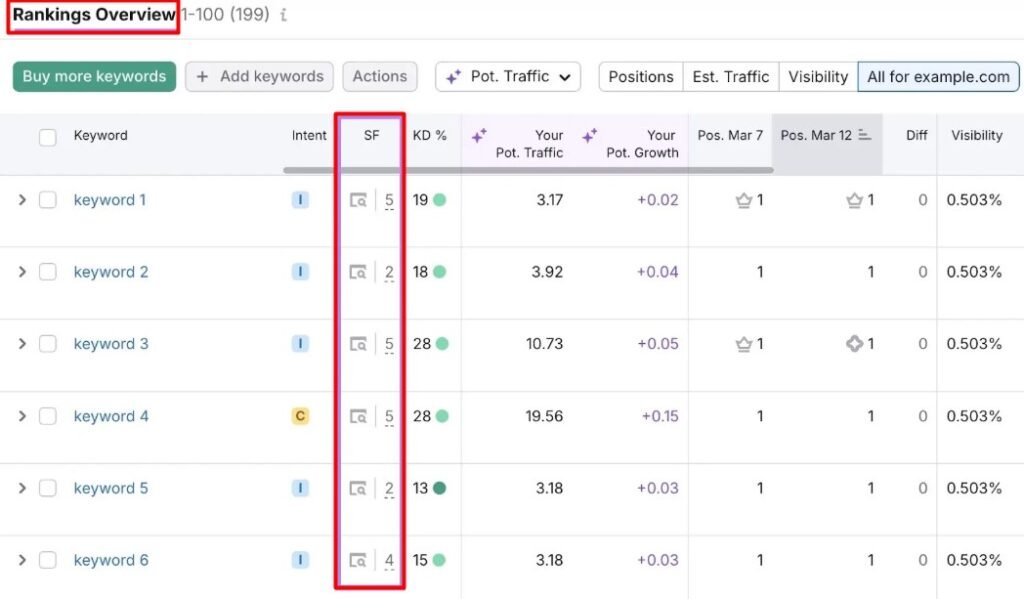Image resolution: width=1024 pixels, height=599 pixels.
Task: Expand the keyword 1 row
Action: (x=22, y=200)
